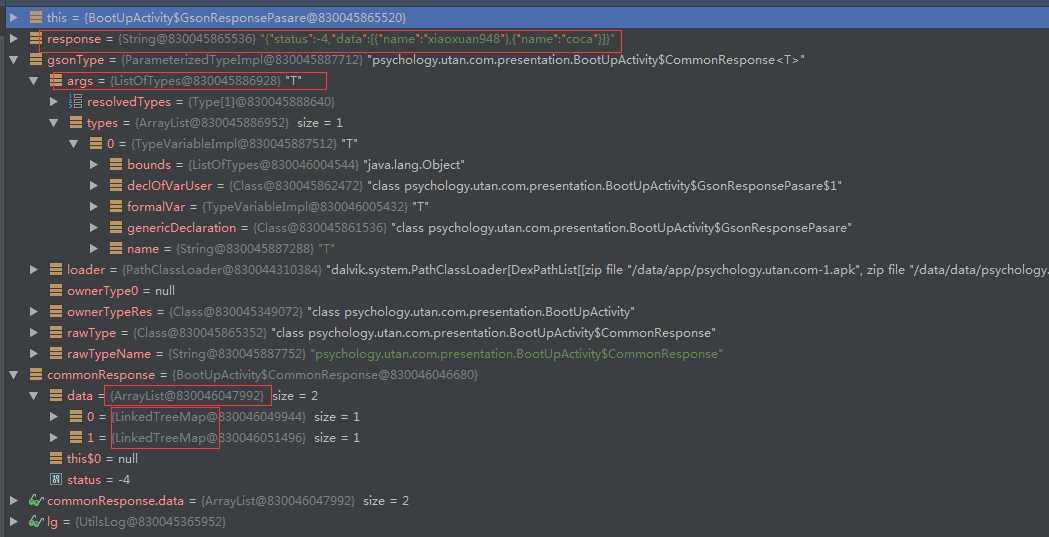Click the field icon beside rawType
Image resolution: width=1049 pixels, height=537 pixels.
56,333
